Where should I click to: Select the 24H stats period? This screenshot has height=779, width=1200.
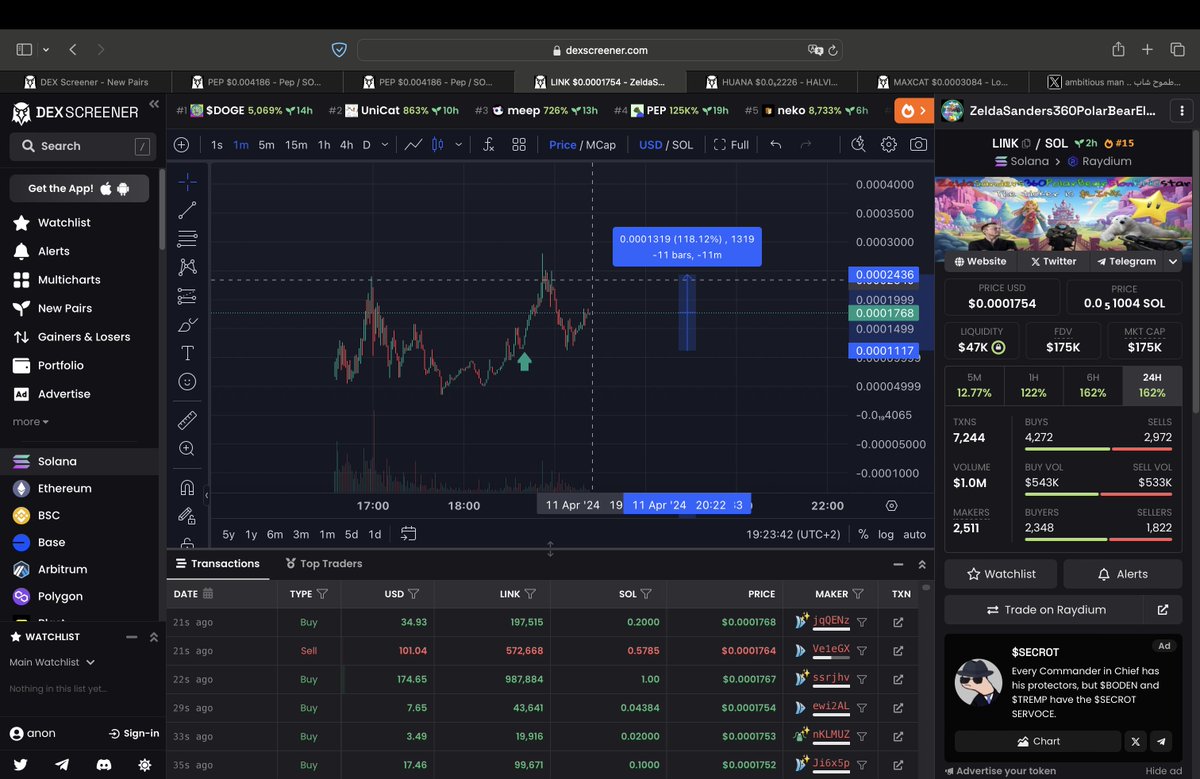tap(1152, 385)
